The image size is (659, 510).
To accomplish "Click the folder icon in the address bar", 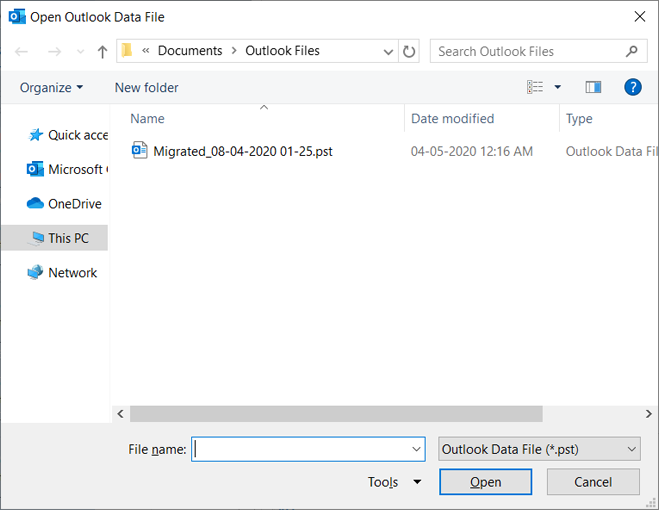I will click(127, 50).
